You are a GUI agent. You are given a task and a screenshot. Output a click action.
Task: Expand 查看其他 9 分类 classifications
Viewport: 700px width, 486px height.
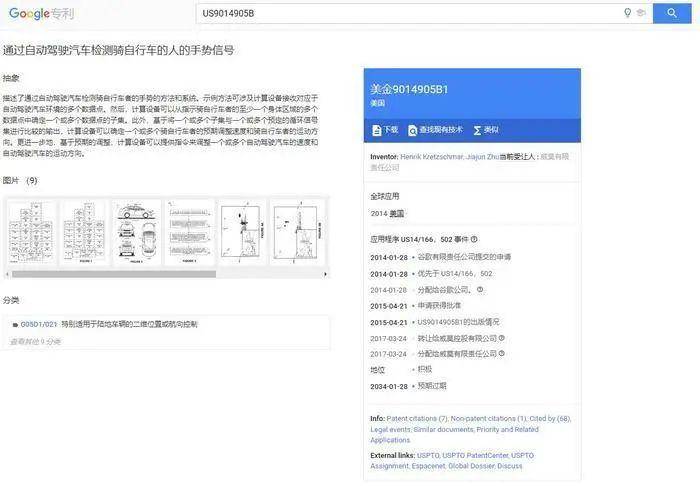pos(35,342)
